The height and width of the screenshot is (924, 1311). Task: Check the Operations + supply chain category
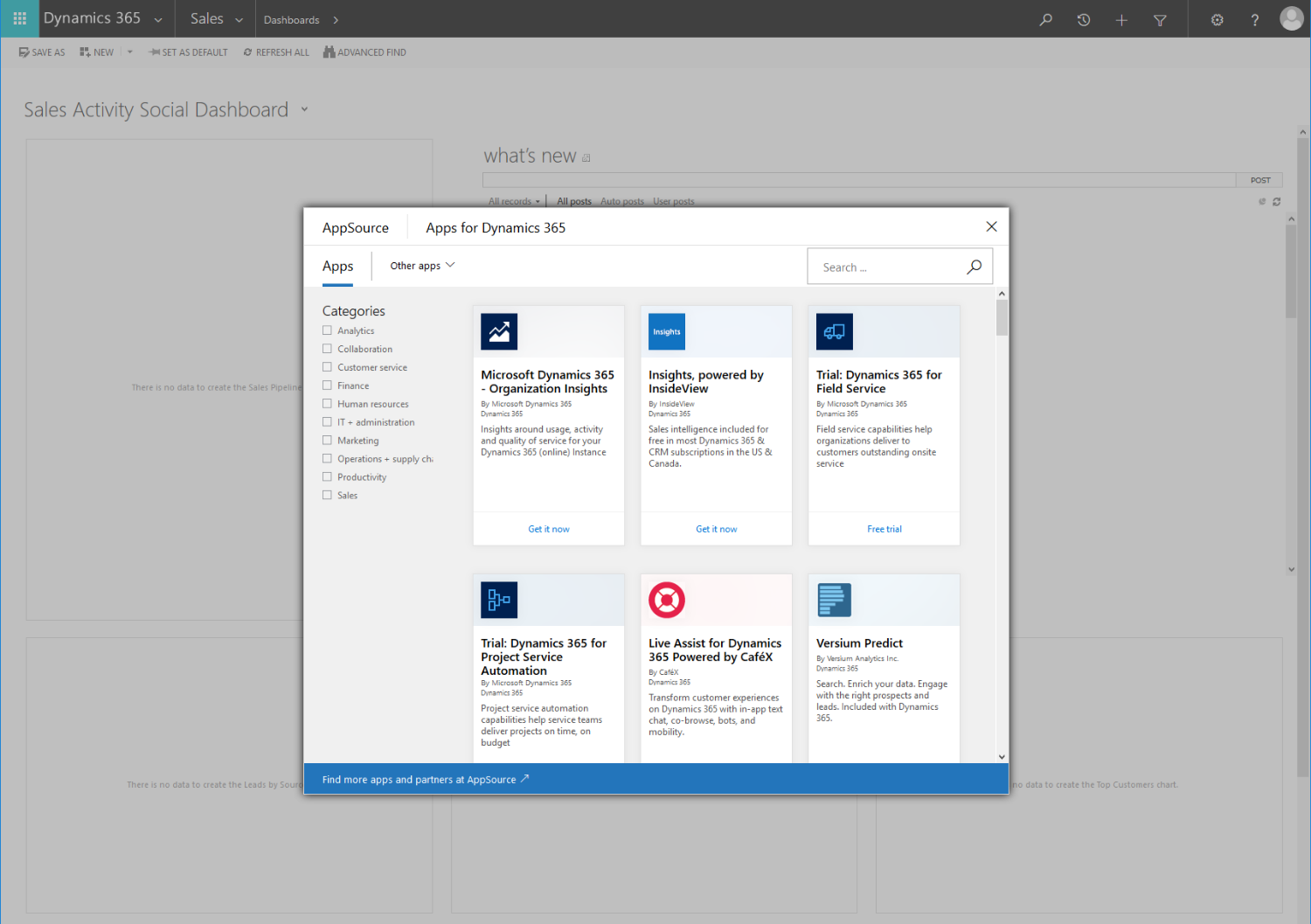(x=327, y=459)
